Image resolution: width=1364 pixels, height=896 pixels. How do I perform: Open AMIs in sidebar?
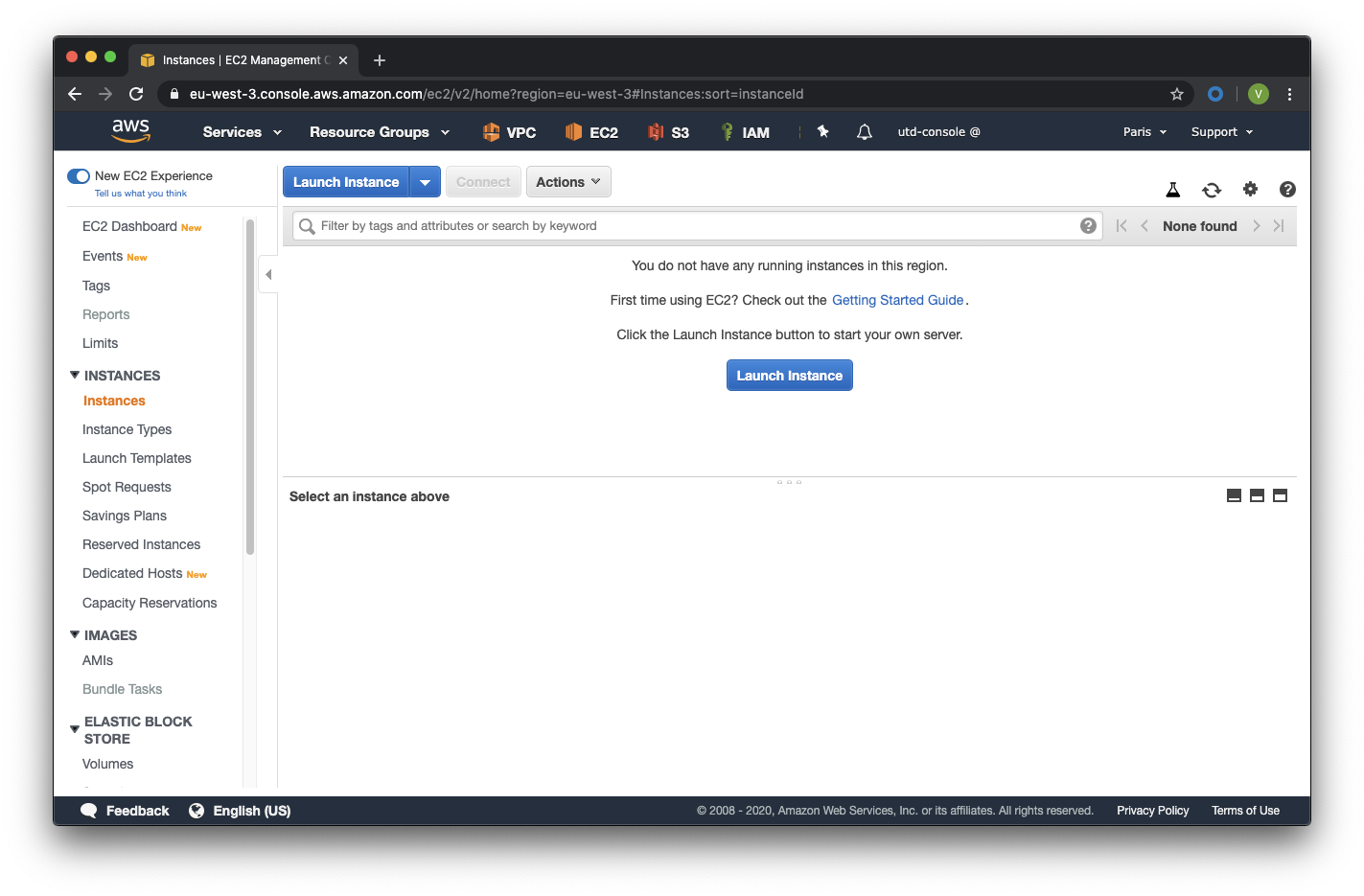pos(98,660)
